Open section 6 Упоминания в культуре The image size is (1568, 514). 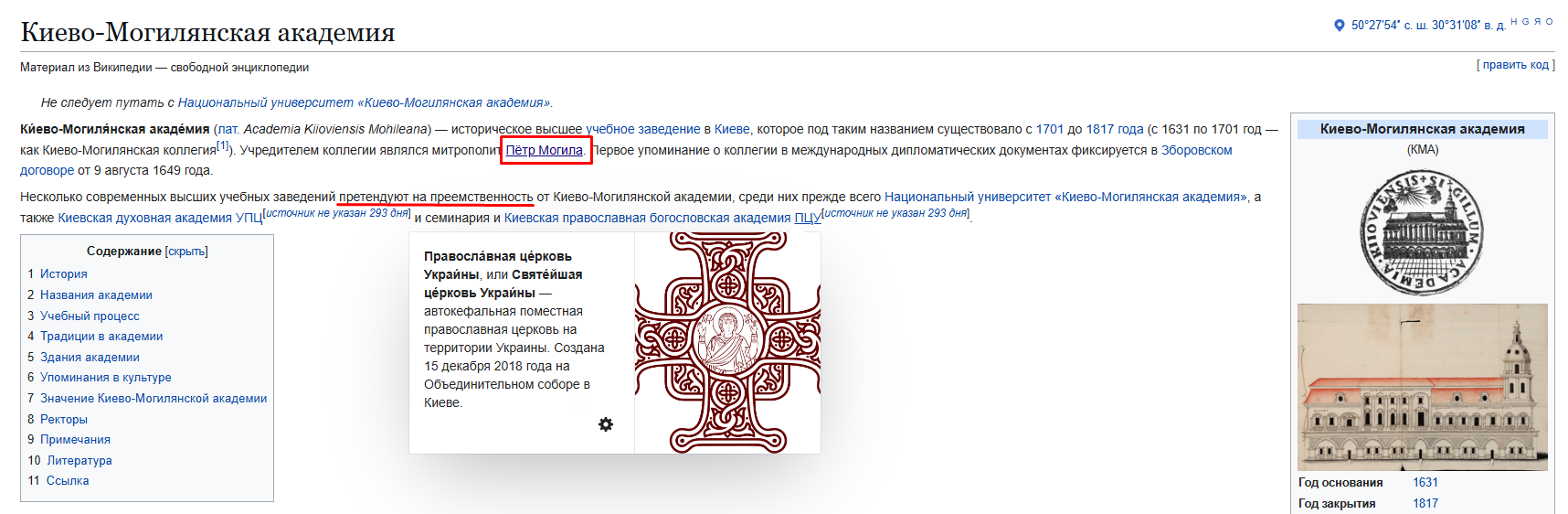tap(100, 377)
